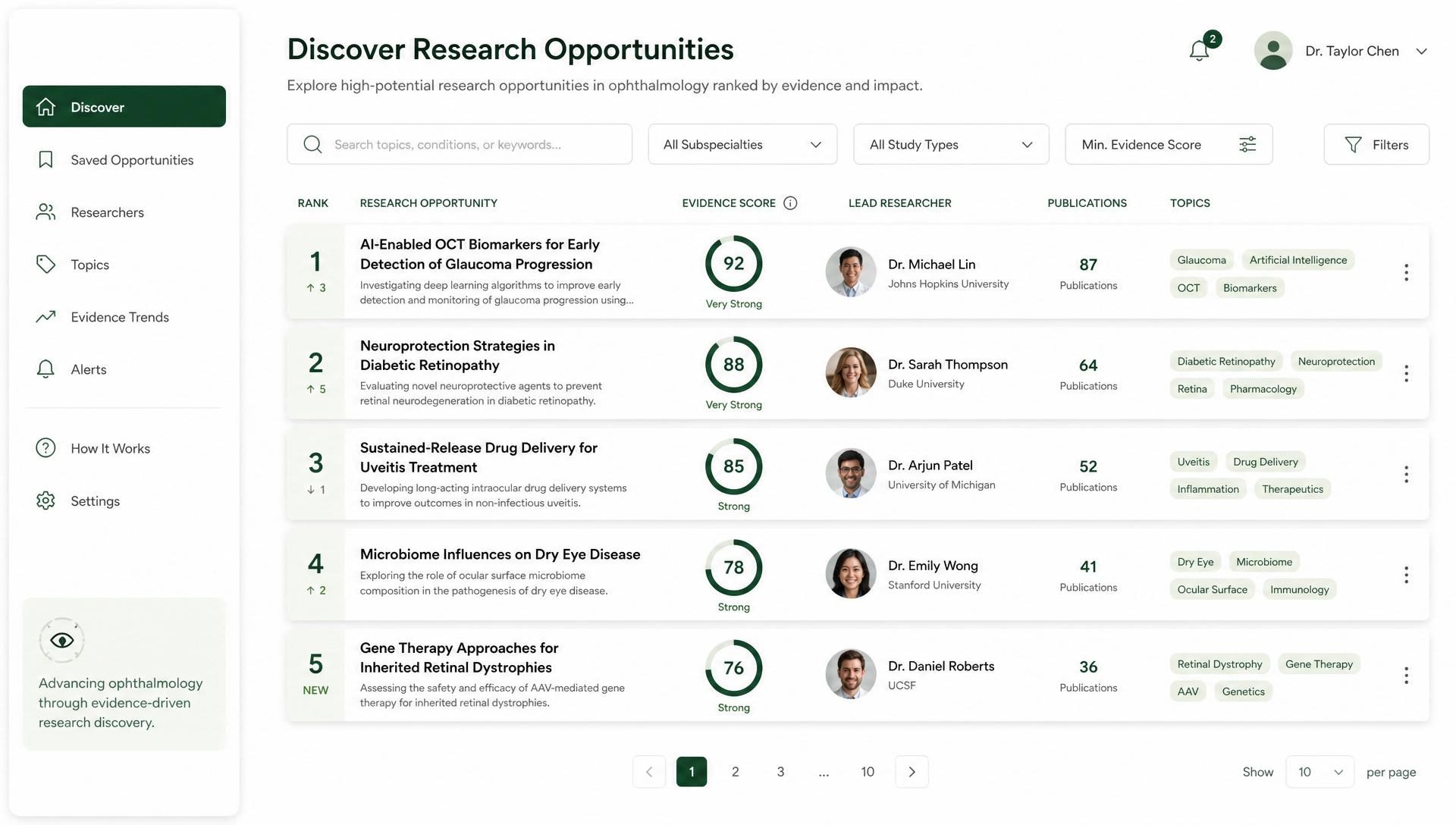Click the Topics tag icon

tap(45, 265)
